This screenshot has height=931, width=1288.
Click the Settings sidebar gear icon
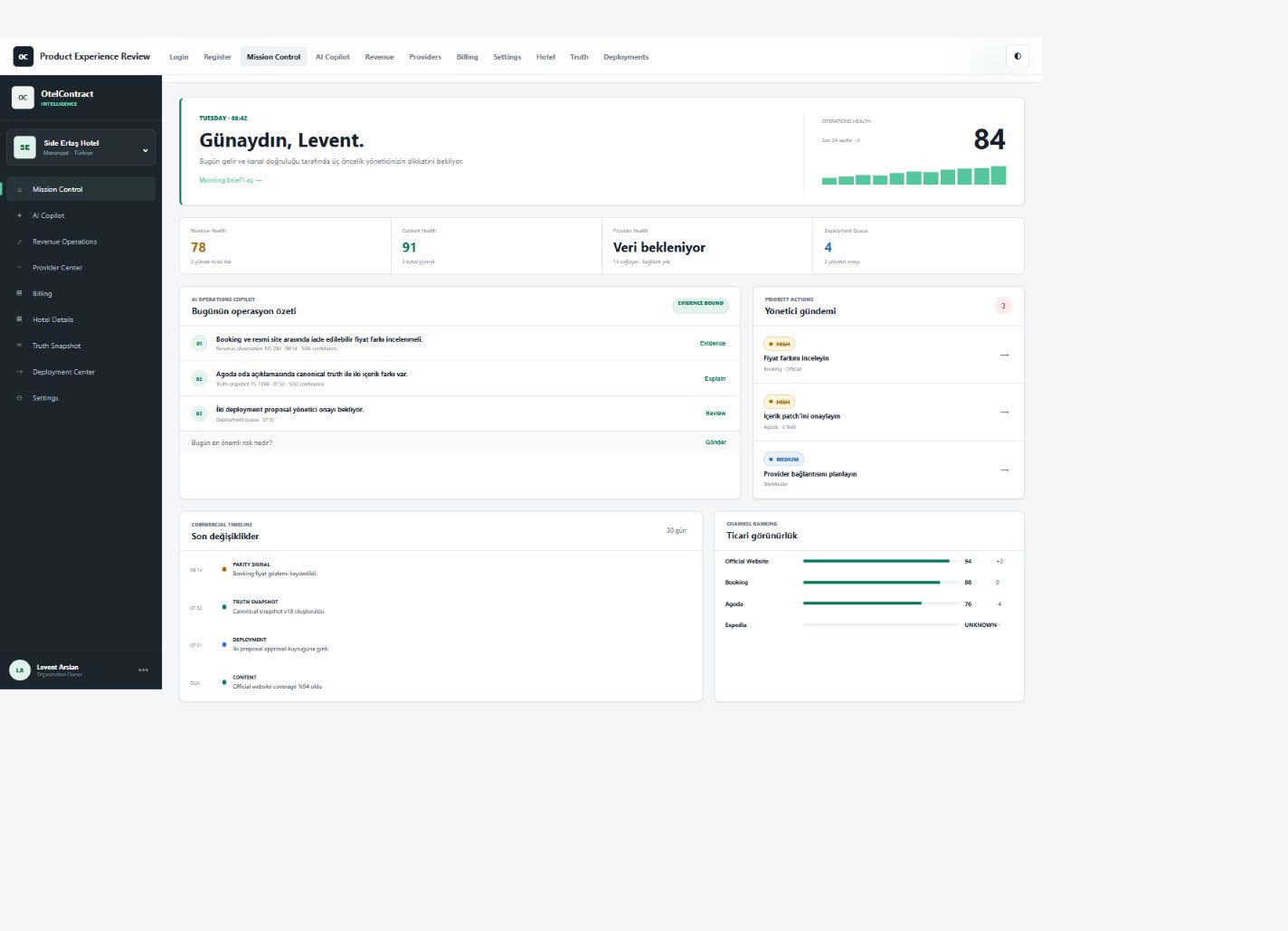[x=20, y=398]
